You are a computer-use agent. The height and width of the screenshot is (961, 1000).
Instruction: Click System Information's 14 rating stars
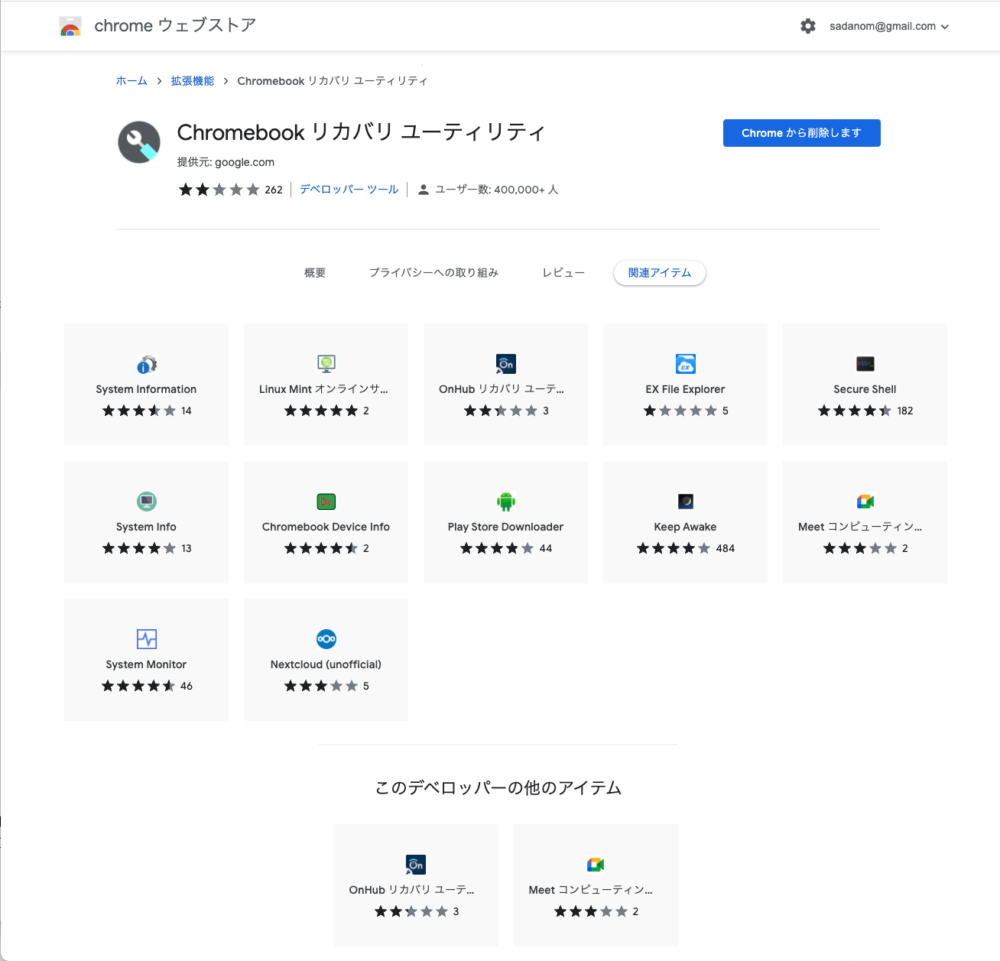coord(138,411)
